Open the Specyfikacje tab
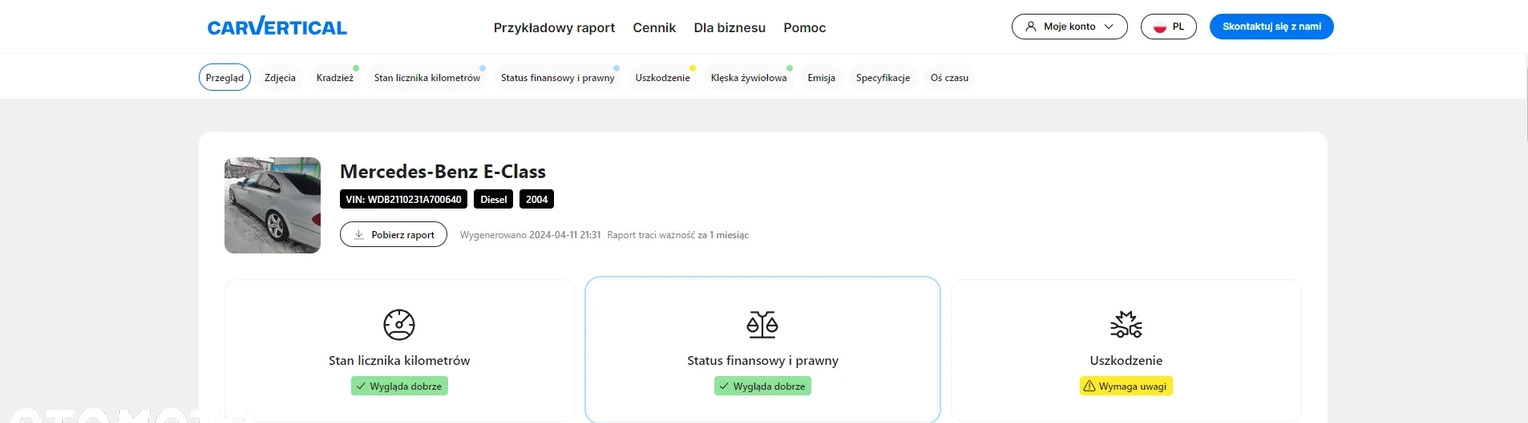Screen dimensions: 1528x423 883,77
